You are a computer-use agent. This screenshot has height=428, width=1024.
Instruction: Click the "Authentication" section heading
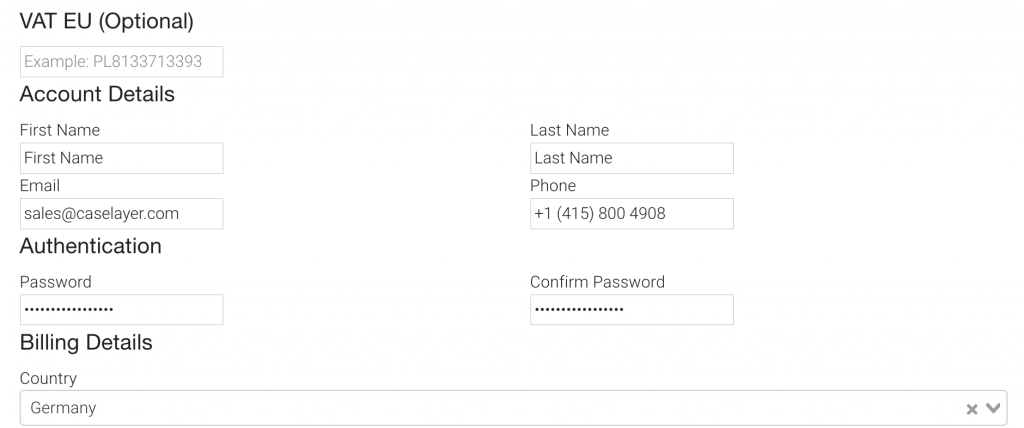90,245
